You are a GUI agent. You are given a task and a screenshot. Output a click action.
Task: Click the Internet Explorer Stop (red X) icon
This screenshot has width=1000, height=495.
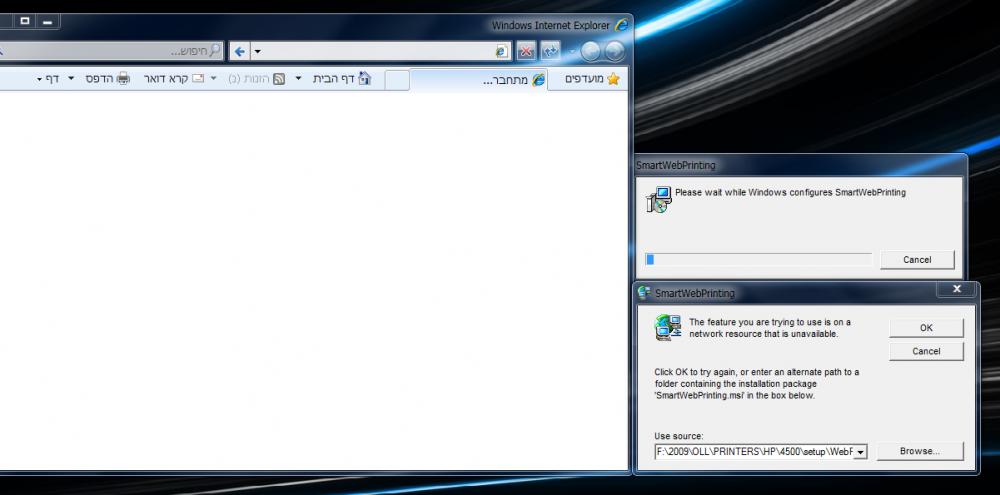pos(526,52)
